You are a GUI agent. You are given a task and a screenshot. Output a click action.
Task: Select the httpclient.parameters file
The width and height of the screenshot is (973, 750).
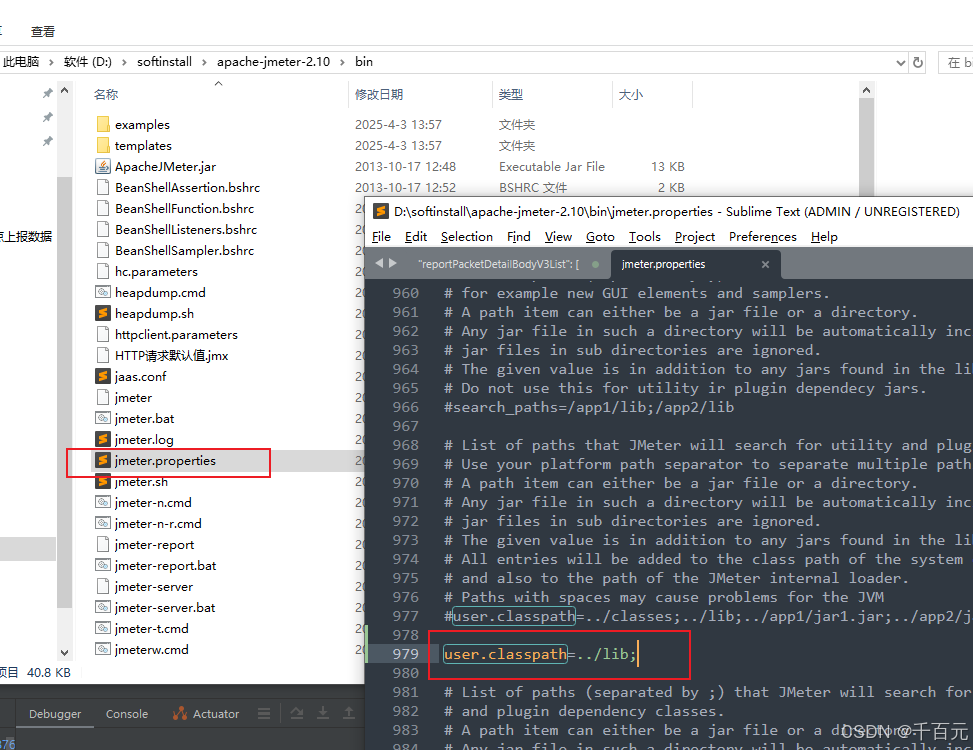point(176,334)
